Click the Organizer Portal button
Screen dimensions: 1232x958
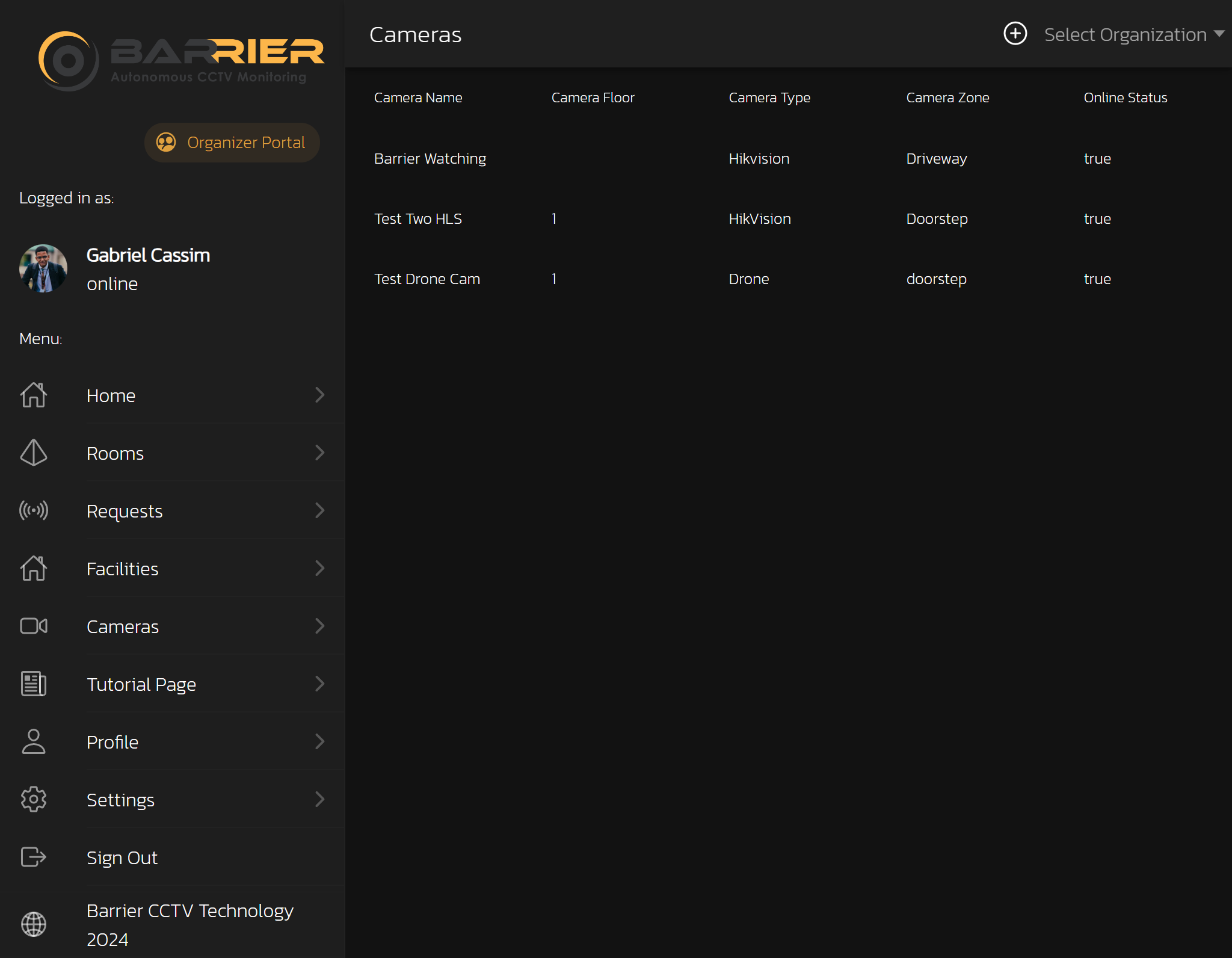point(232,143)
